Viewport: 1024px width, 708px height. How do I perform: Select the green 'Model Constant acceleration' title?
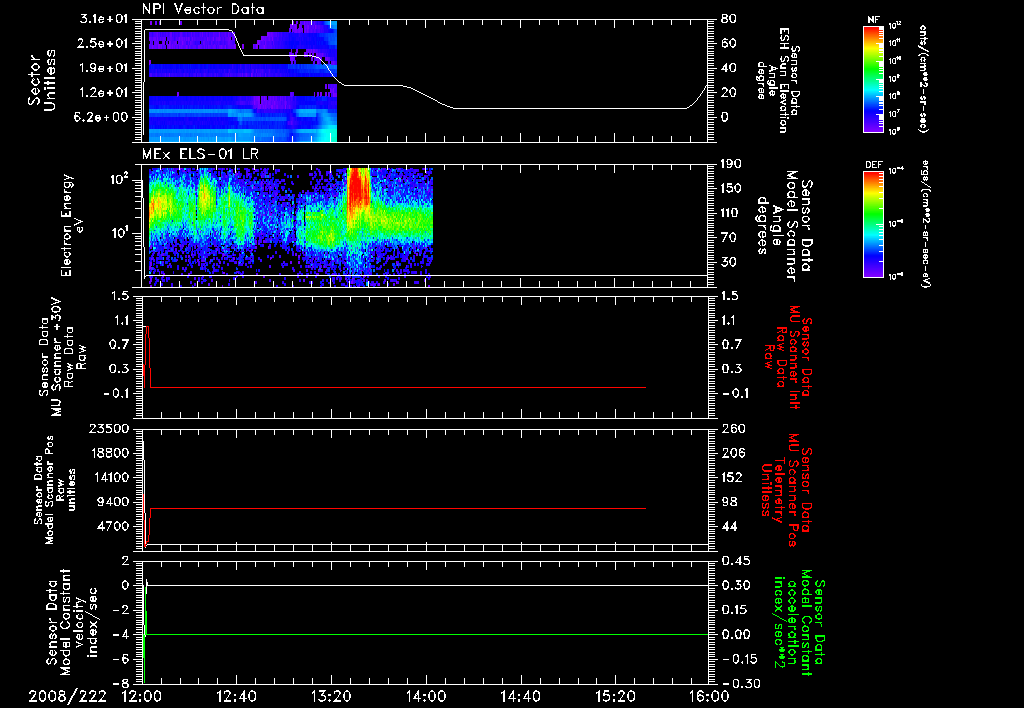click(x=800, y=623)
